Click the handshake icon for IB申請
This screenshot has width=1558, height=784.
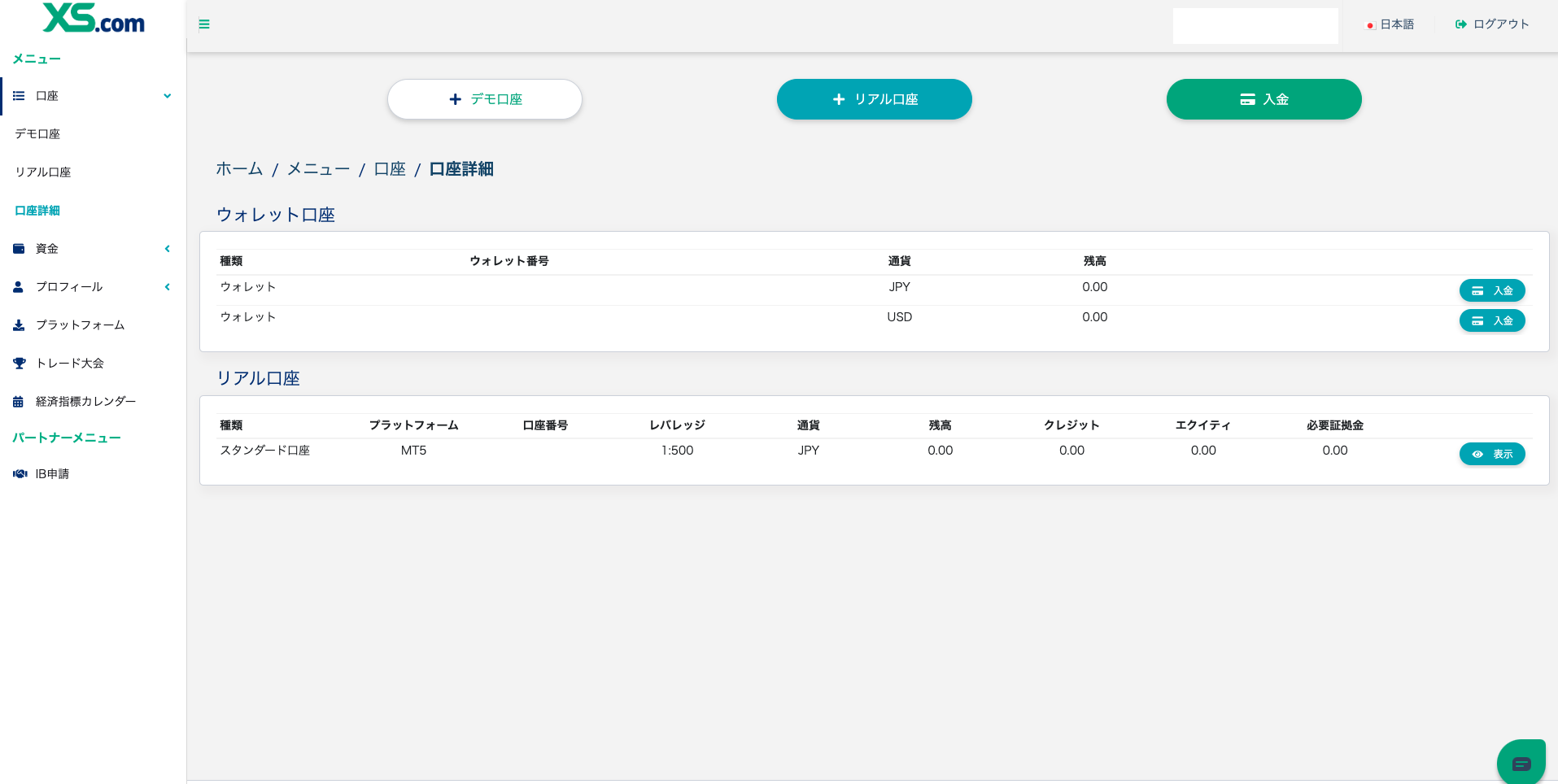20,474
